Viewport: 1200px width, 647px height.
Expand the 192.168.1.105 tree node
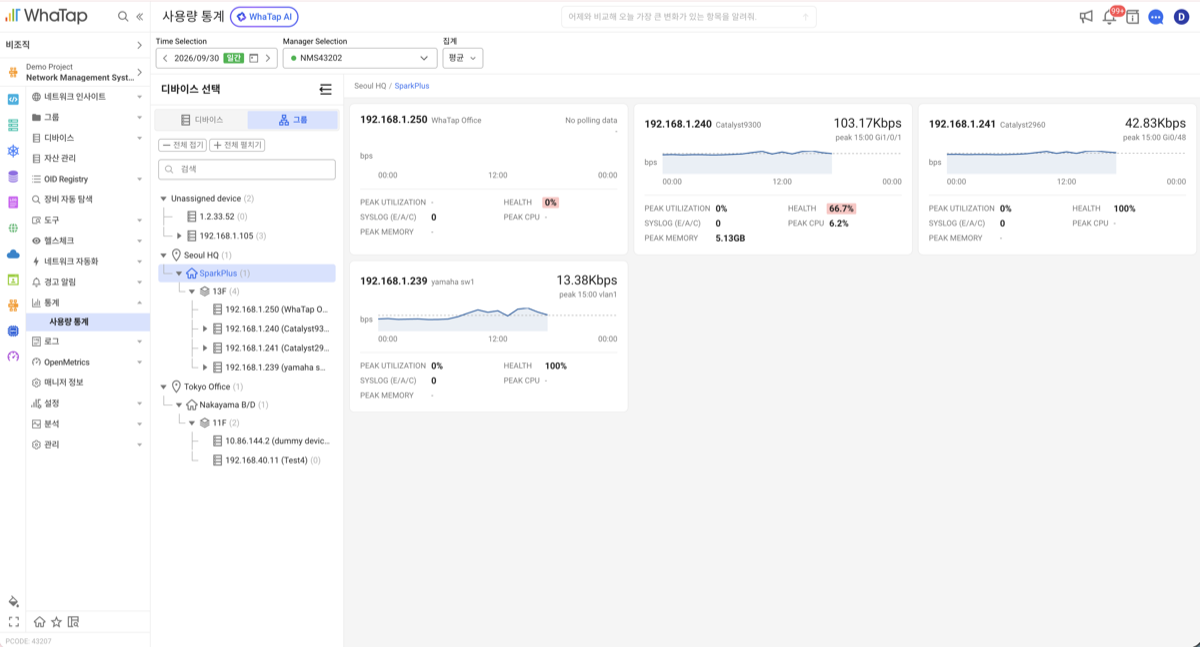click(179, 236)
